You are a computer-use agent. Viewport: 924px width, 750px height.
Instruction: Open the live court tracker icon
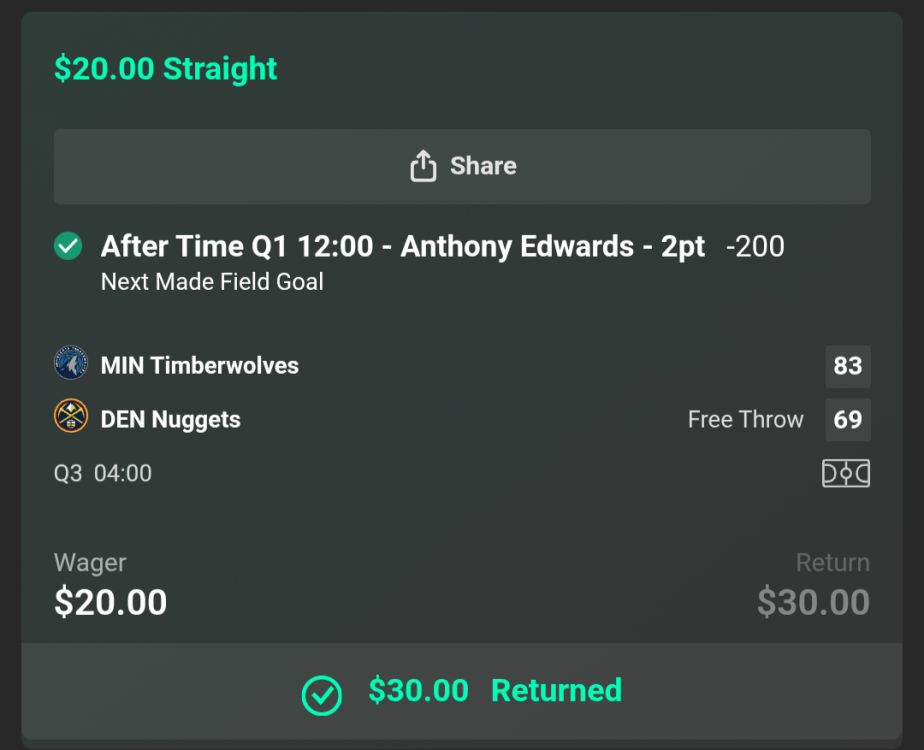[x=845, y=473]
